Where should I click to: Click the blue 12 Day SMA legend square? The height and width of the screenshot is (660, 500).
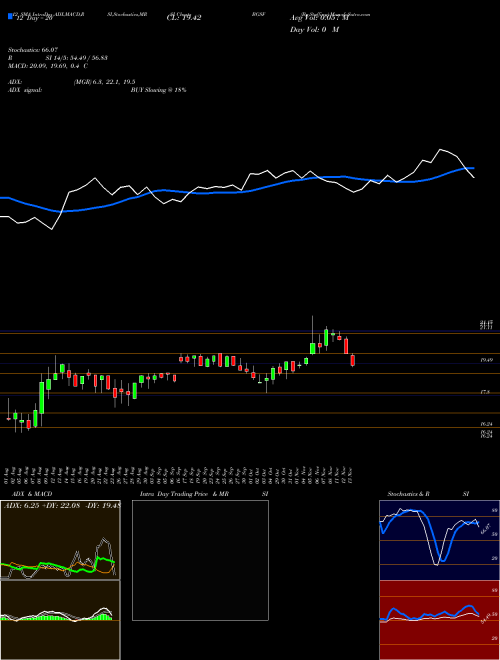pyautogui.click(x=10, y=16)
